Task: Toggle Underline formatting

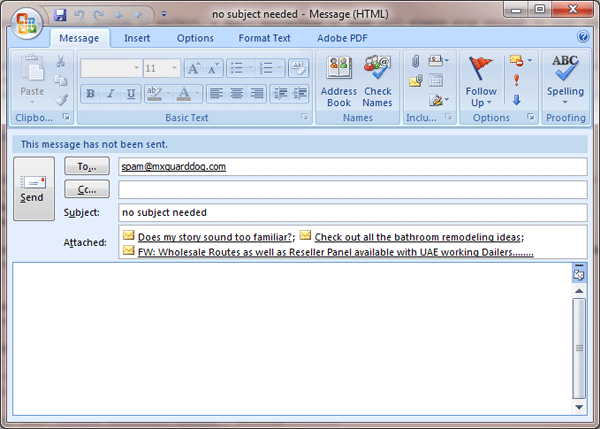Action: pyautogui.click(x=130, y=94)
